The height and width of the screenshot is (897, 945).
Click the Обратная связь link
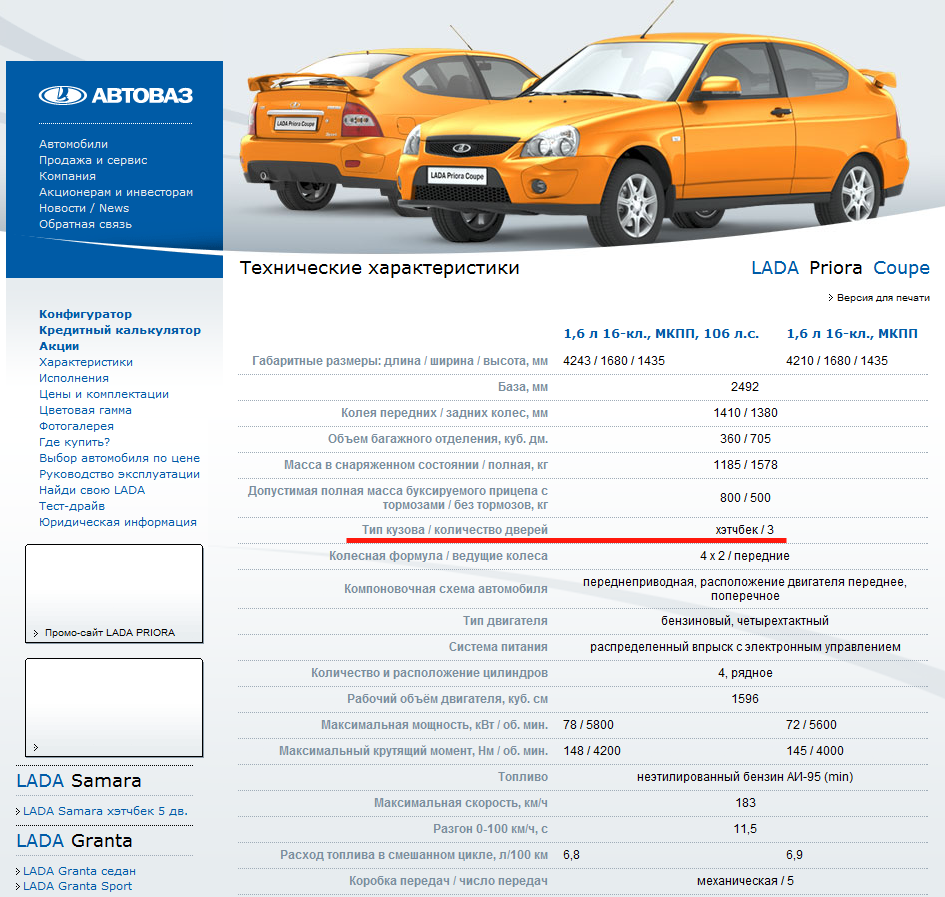pyautogui.click(x=85, y=224)
